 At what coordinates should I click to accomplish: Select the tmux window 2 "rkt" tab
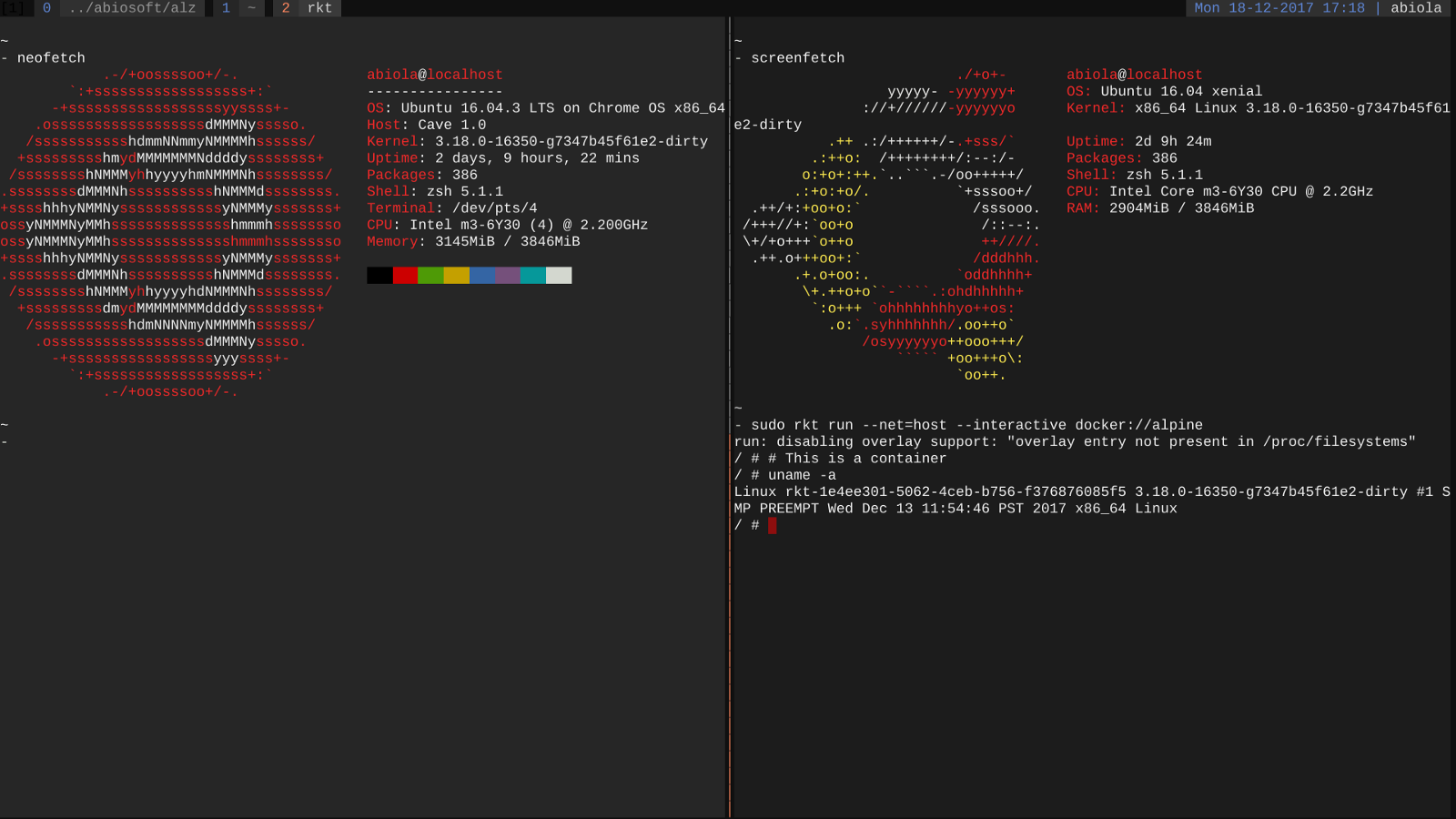click(x=308, y=8)
